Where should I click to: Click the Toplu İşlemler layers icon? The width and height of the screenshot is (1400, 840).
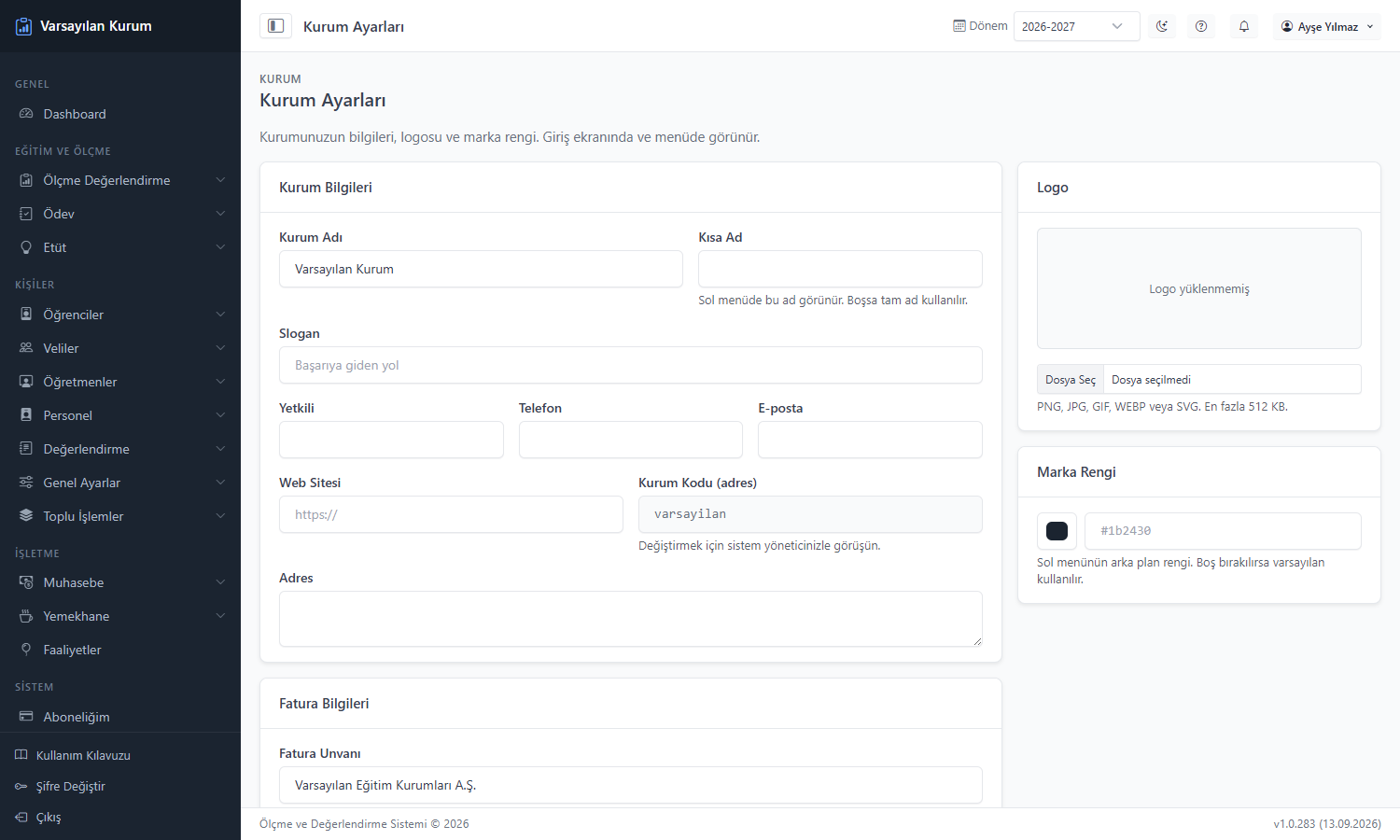pos(26,516)
